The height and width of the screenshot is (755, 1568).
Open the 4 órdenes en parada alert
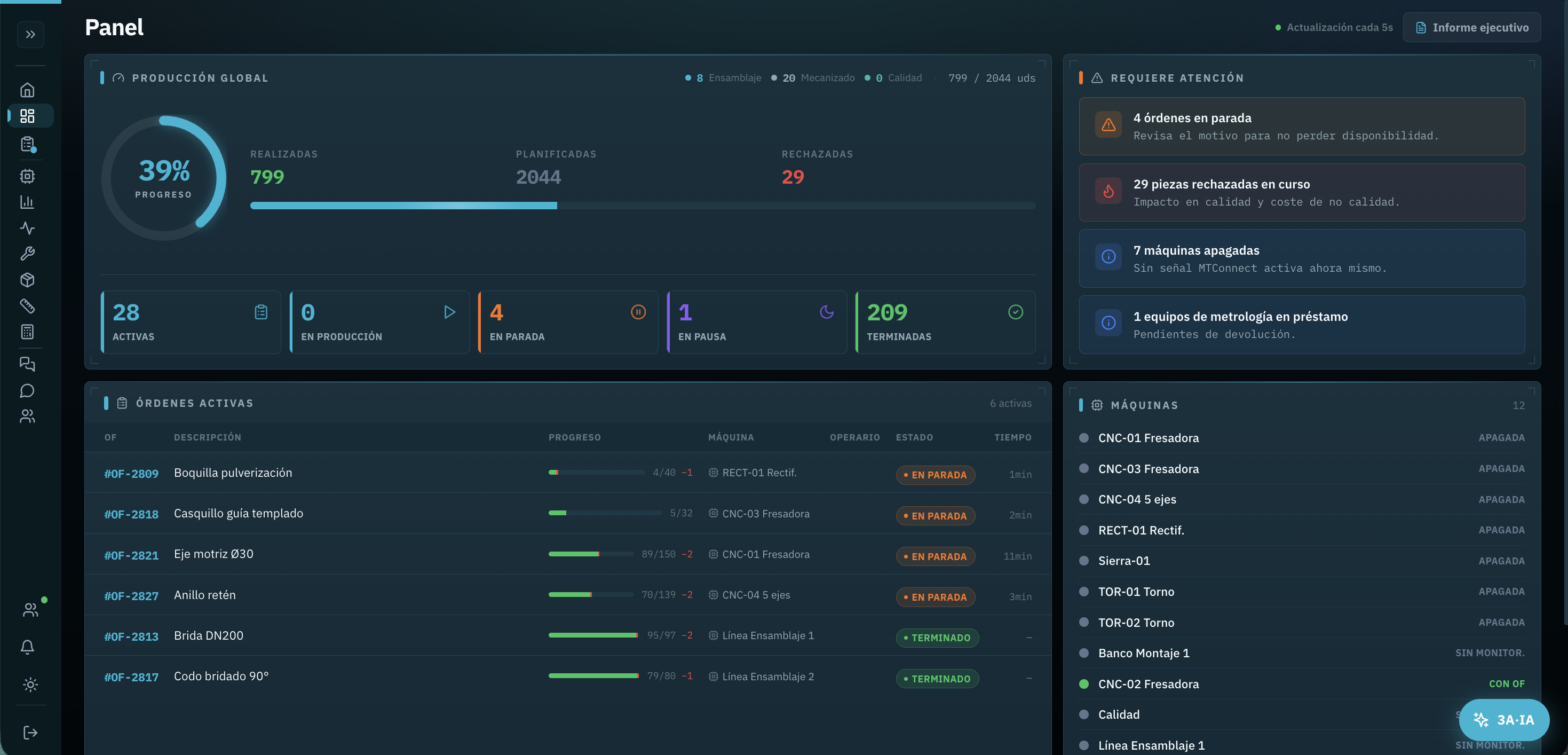[x=1301, y=126]
